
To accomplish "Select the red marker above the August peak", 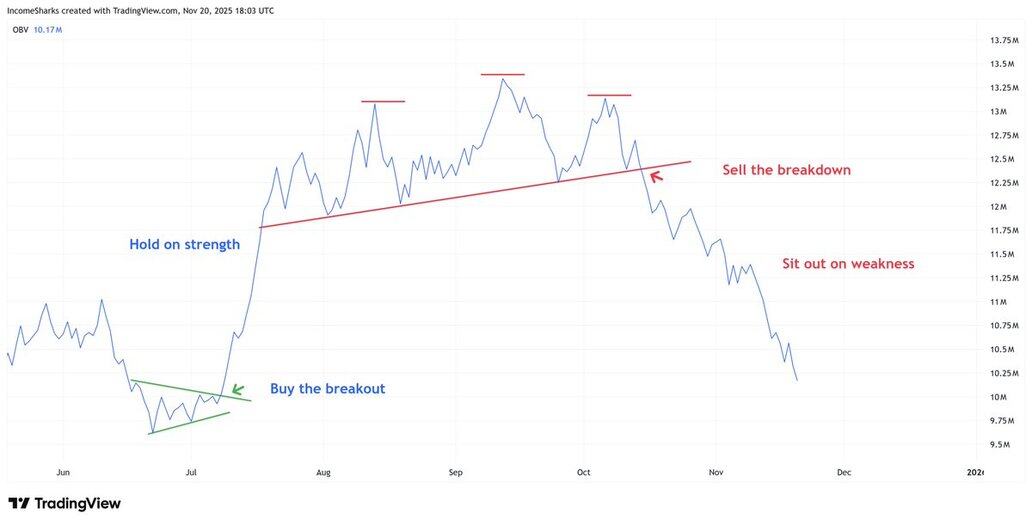I will [383, 101].
